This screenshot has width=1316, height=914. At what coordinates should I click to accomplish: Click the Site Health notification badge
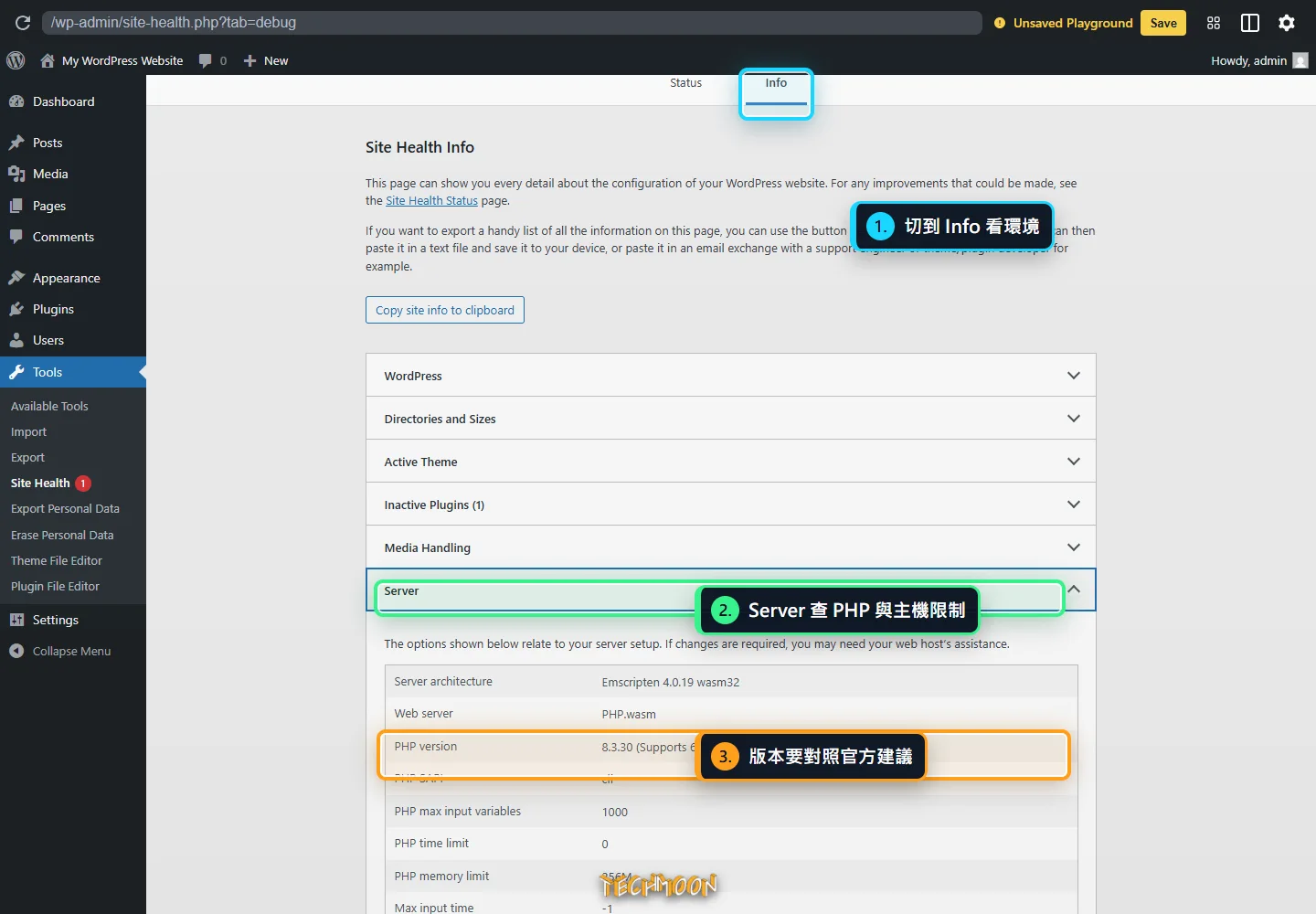(x=83, y=484)
